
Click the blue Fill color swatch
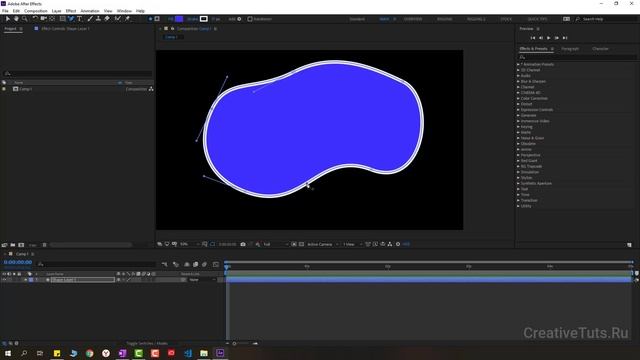(x=179, y=19)
